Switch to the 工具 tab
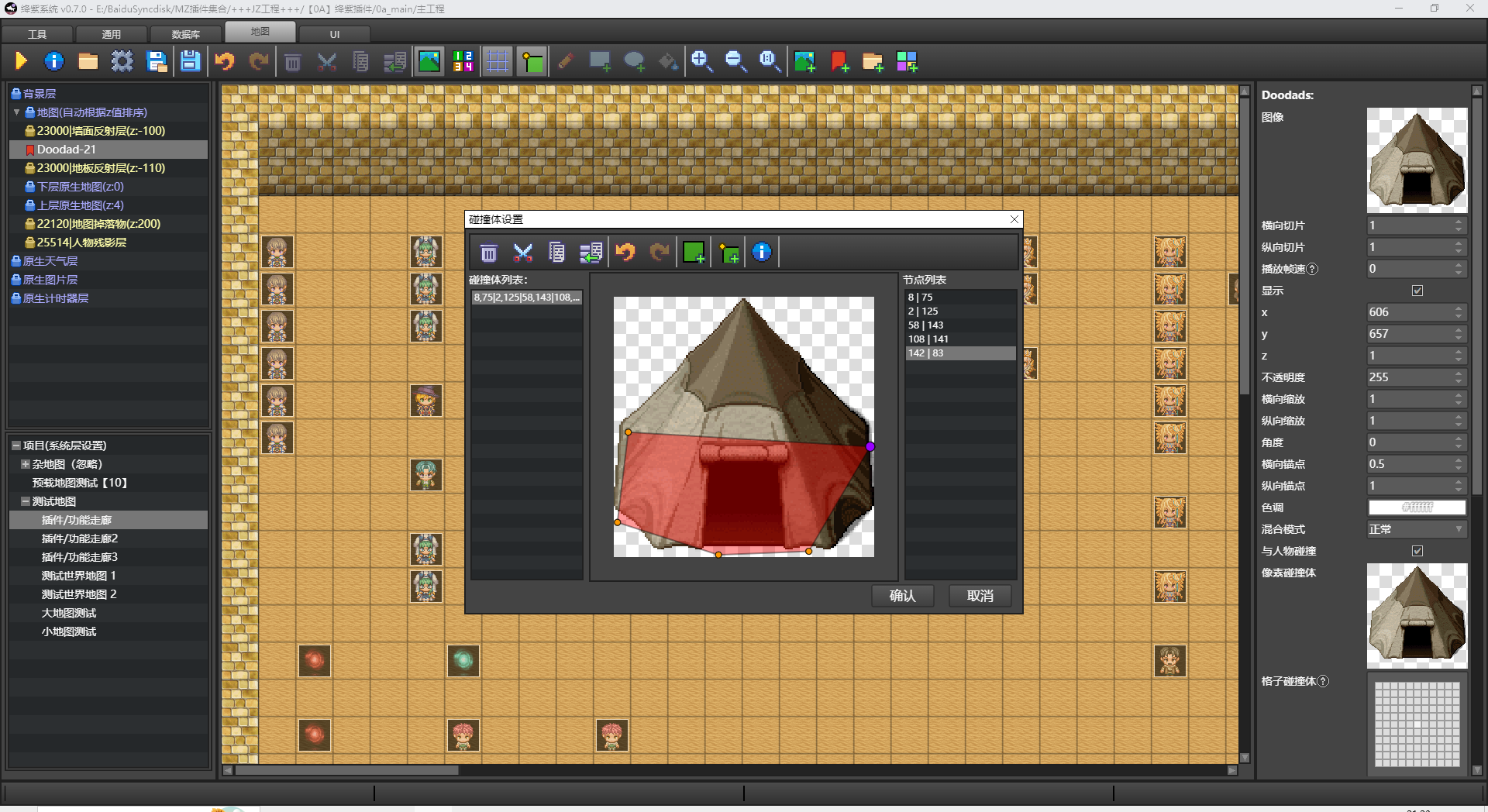 click(x=37, y=34)
